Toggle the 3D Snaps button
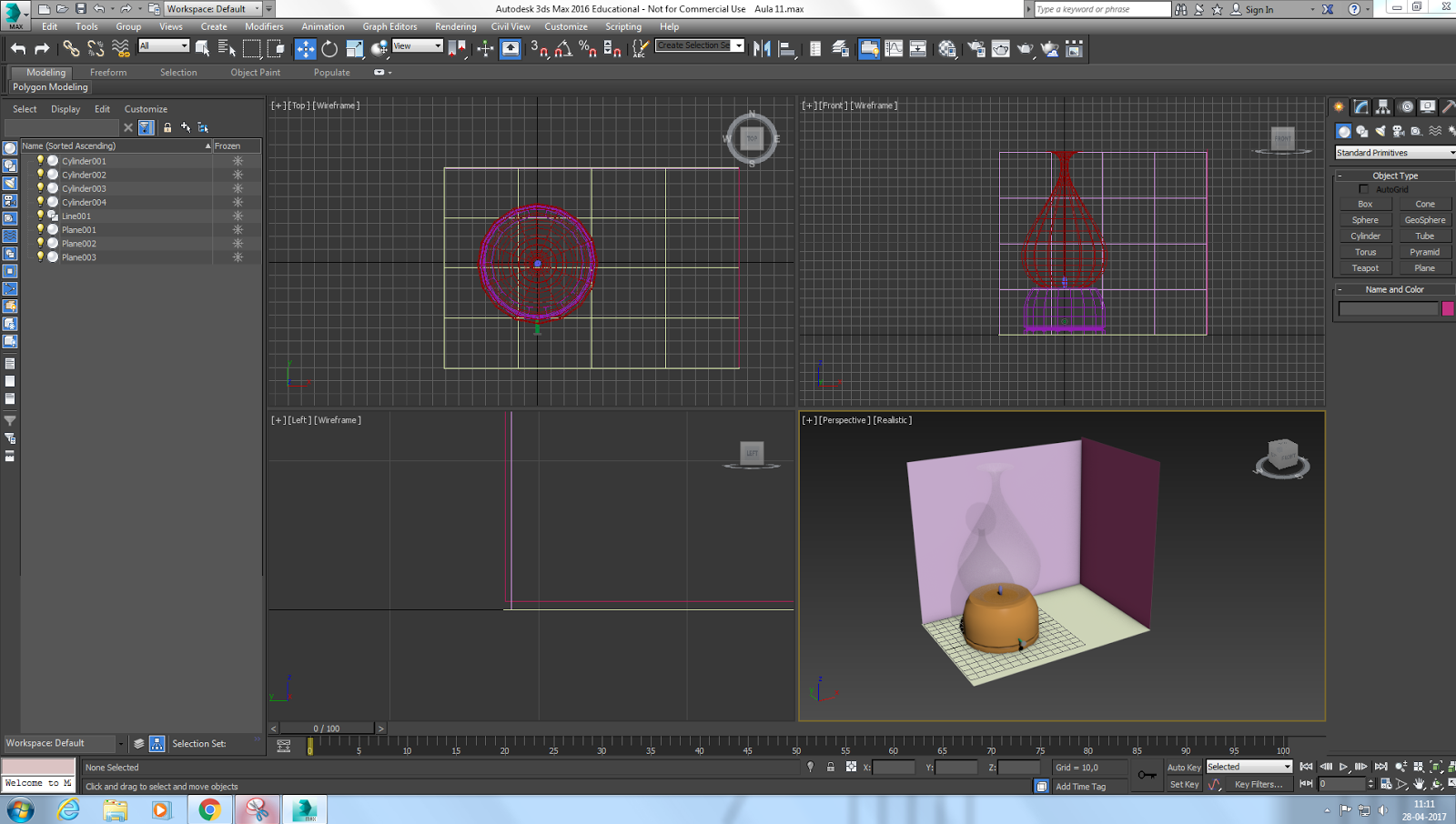1456x824 pixels. pyautogui.click(x=539, y=49)
